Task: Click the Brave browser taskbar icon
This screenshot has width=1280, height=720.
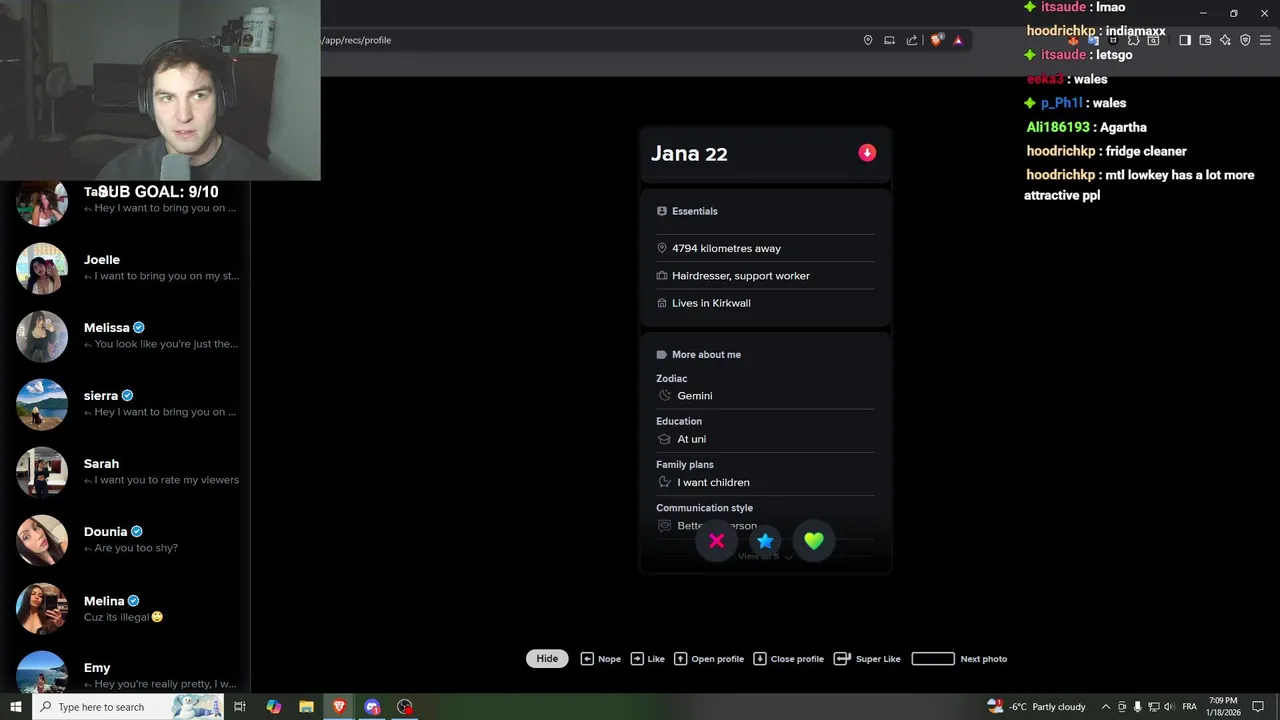Action: pyautogui.click(x=339, y=707)
